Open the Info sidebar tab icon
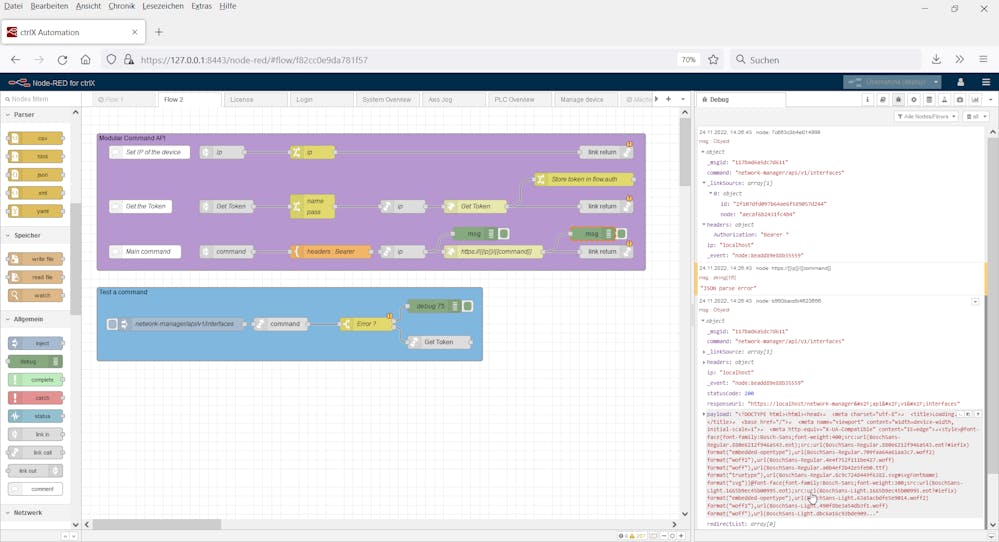 (x=867, y=99)
